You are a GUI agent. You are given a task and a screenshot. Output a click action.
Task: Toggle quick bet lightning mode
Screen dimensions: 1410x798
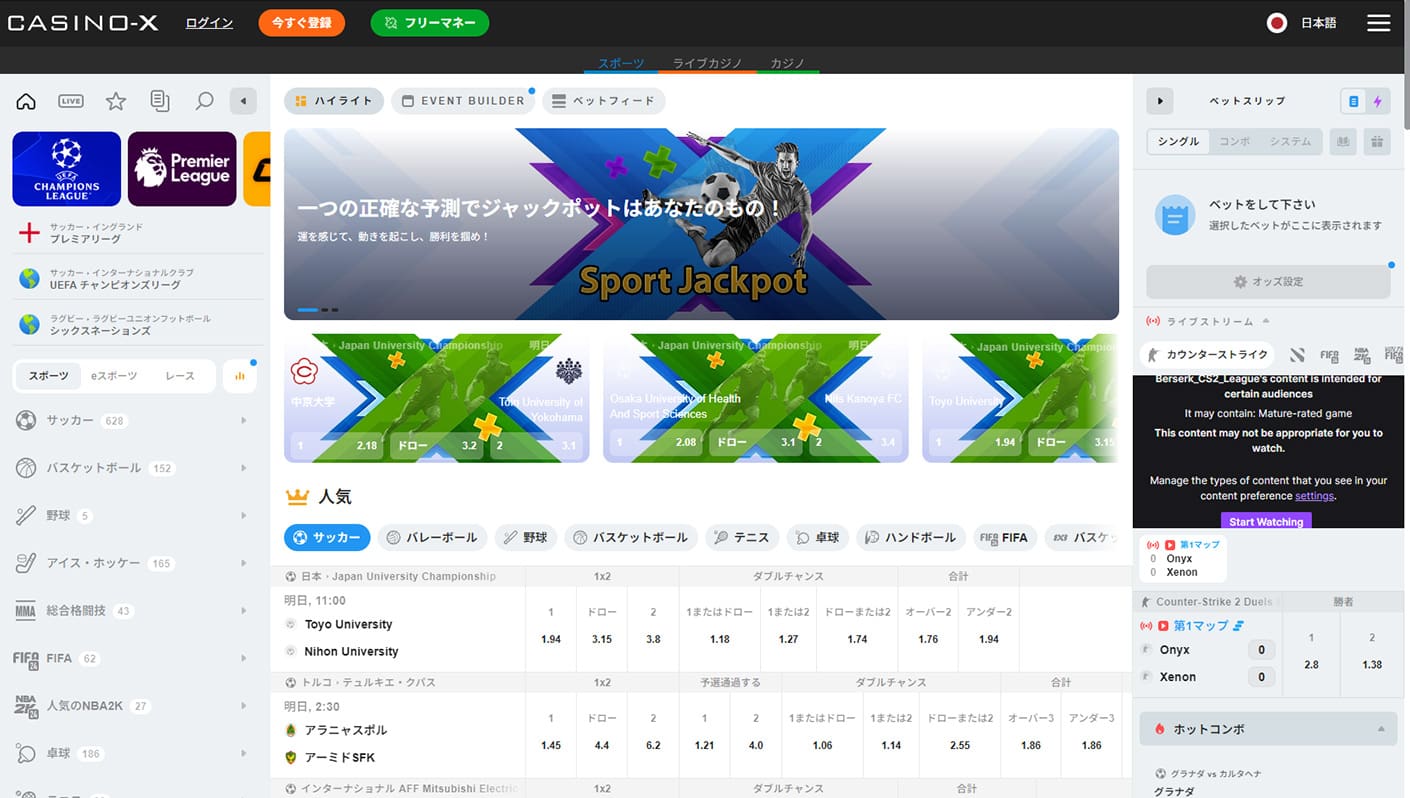(1377, 101)
